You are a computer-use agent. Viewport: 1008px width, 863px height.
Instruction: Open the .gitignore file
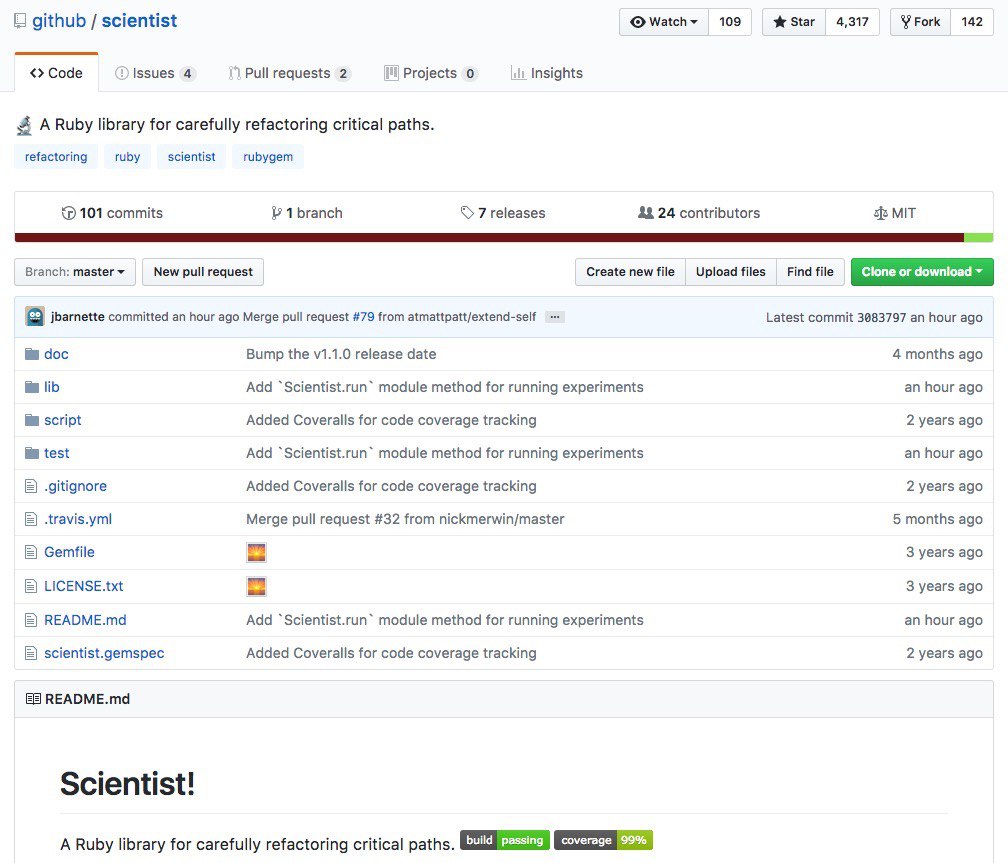[x=75, y=486]
